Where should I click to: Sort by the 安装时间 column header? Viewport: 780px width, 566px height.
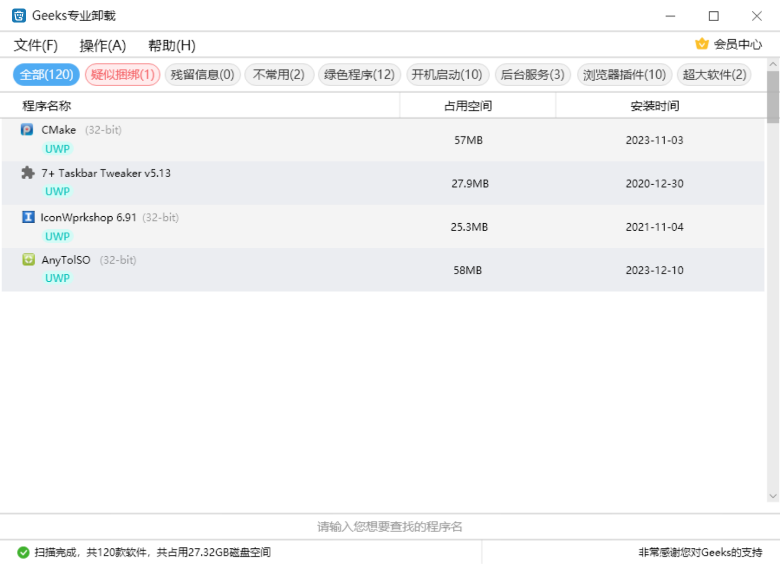655,105
